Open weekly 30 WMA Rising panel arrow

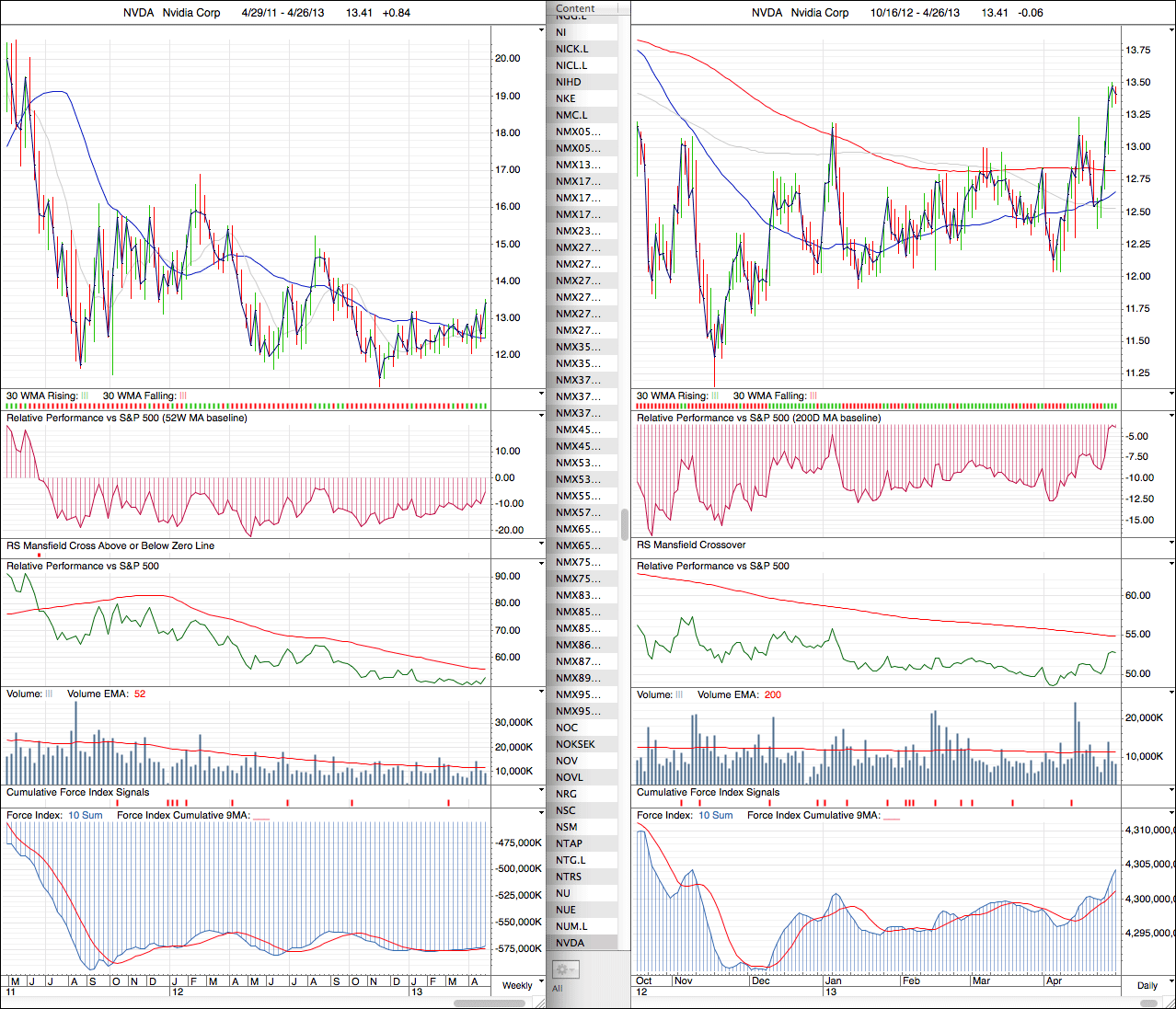541,395
